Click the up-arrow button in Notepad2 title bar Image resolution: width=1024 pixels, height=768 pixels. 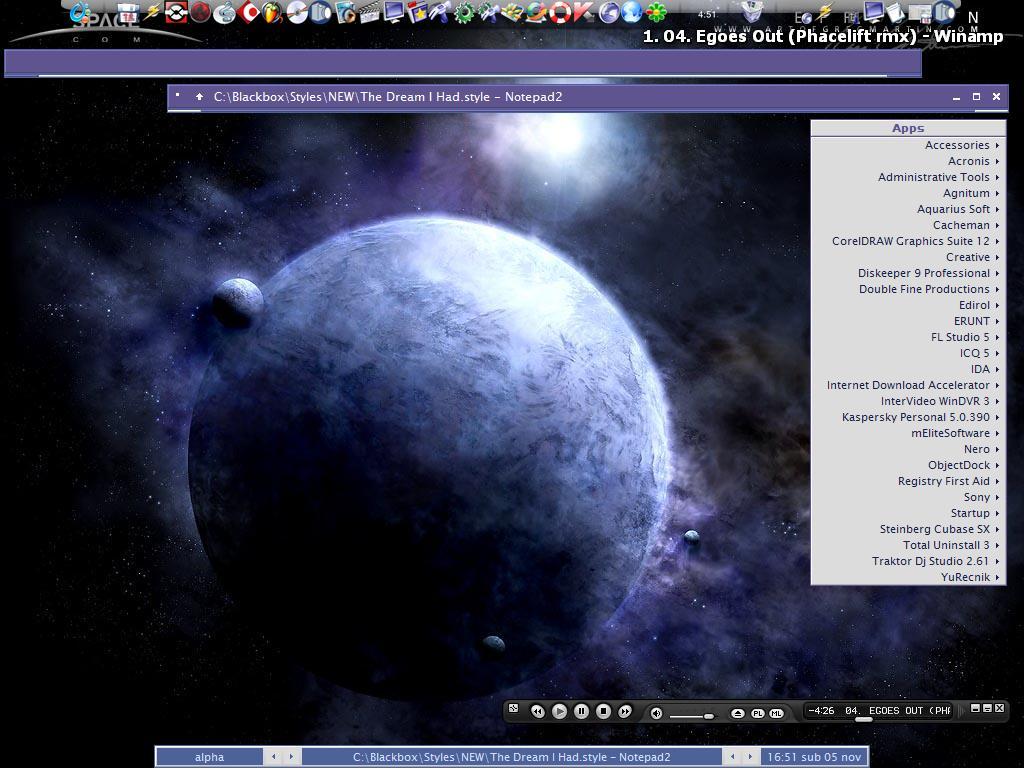199,97
